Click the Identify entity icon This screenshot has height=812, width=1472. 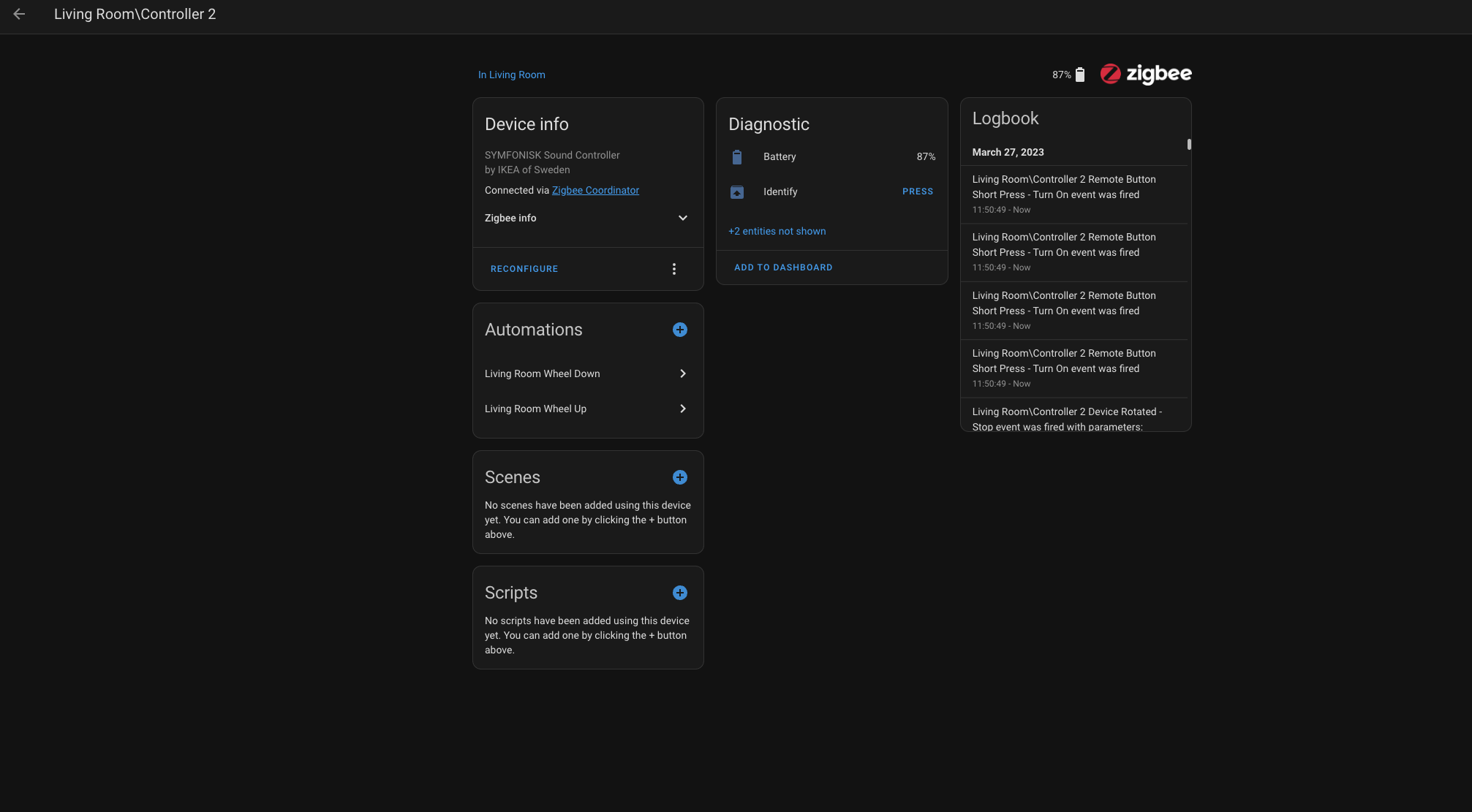click(x=737, y=192)
